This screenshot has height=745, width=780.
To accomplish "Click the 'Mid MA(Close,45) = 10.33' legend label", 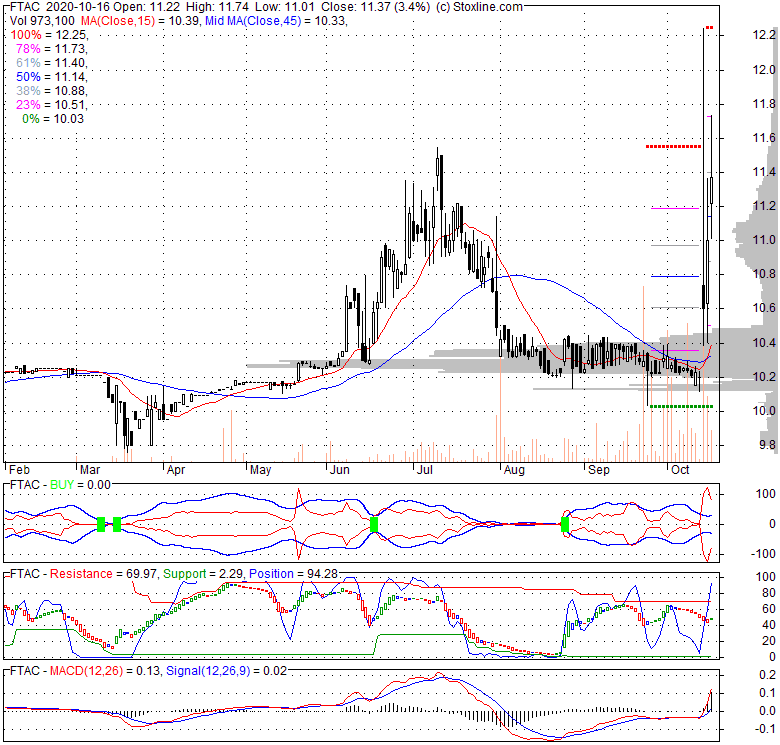I will 276,21.
